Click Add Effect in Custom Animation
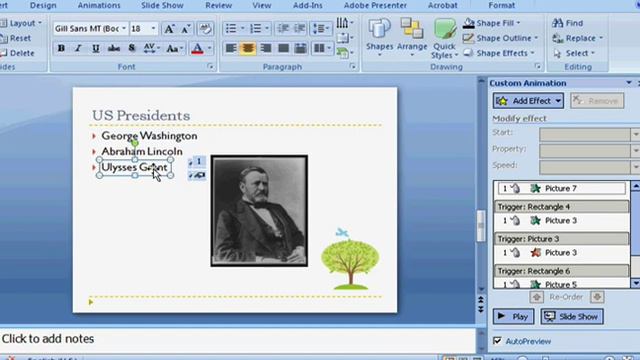 point(528,101)
